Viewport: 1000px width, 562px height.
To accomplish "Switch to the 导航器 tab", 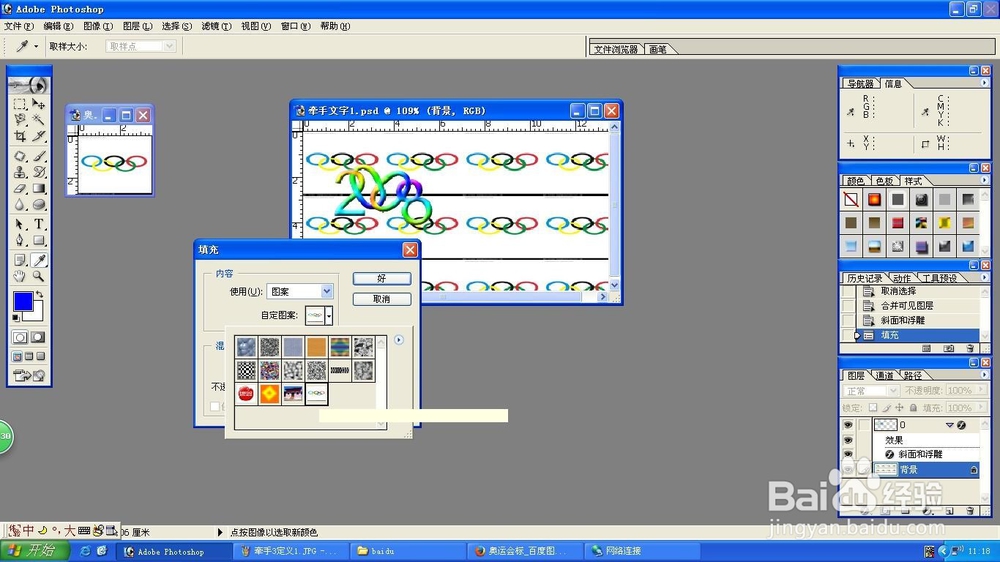I will [x=860, y=84].
